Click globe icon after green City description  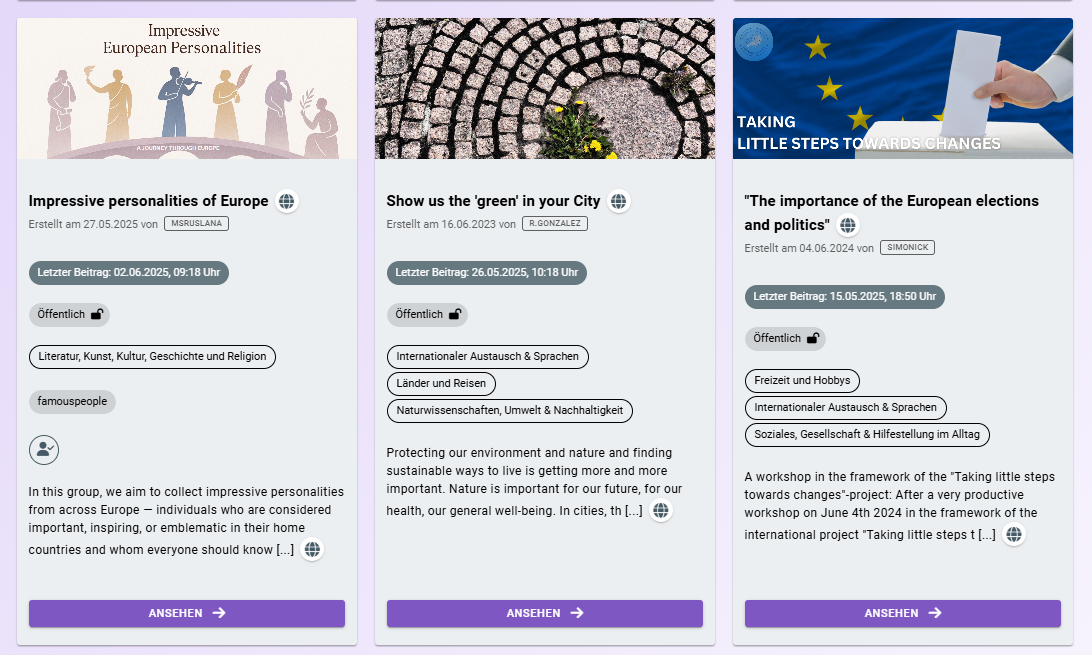point(661,511)
